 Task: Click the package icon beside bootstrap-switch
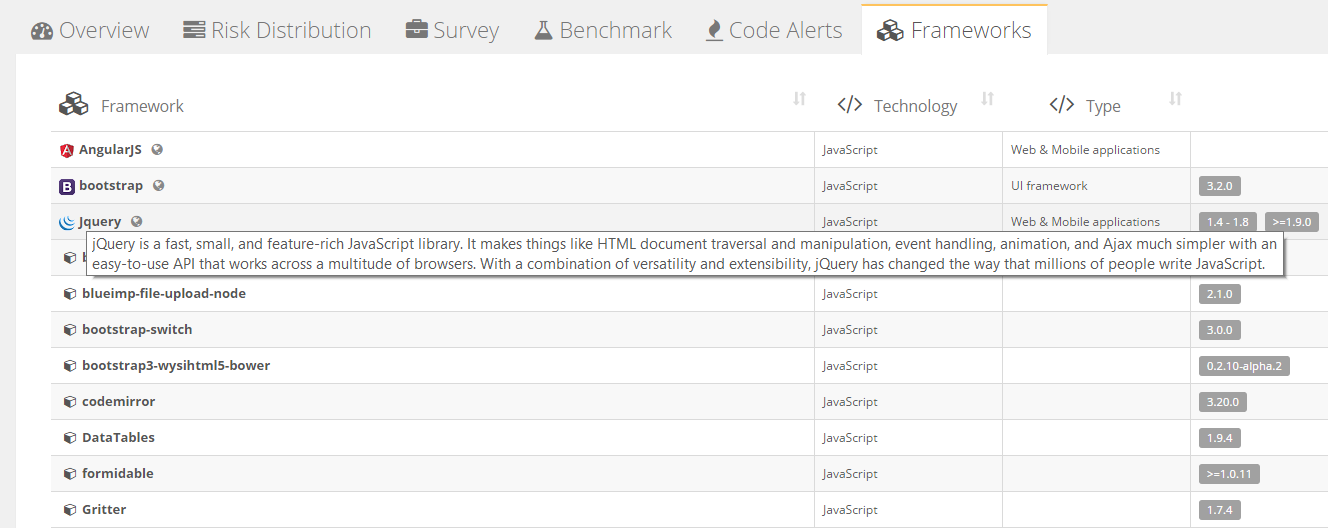70,330
